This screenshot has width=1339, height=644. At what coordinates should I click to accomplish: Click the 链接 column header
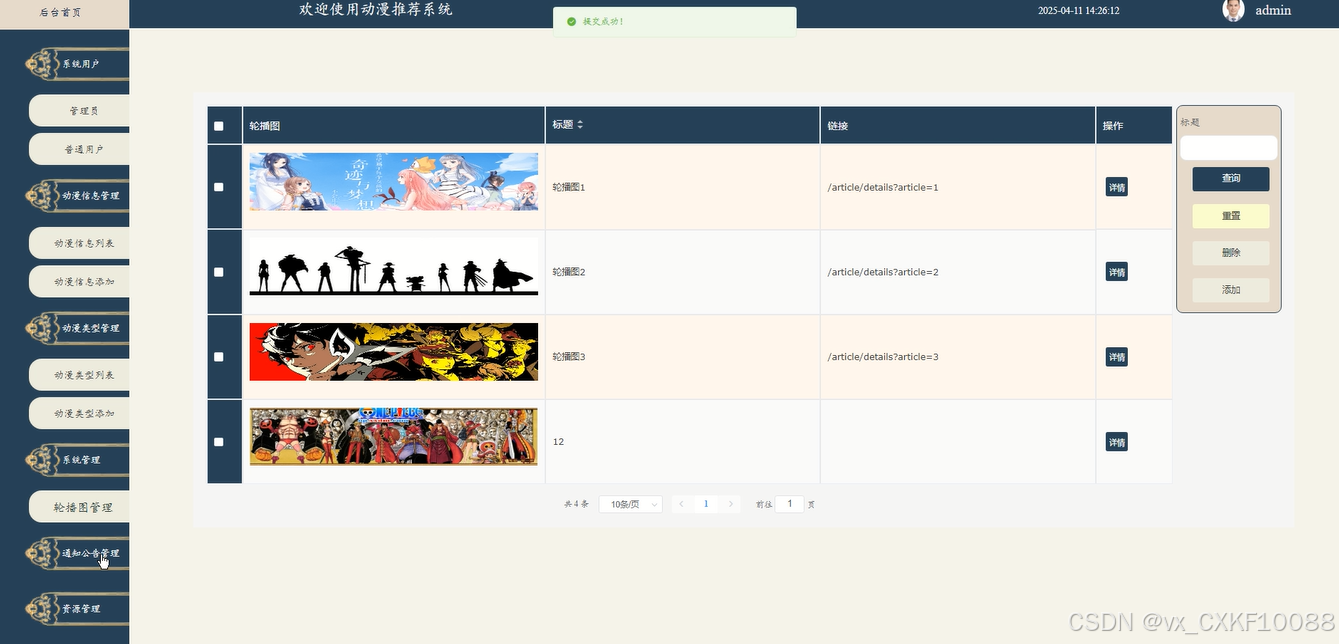(x=958, y=126)
